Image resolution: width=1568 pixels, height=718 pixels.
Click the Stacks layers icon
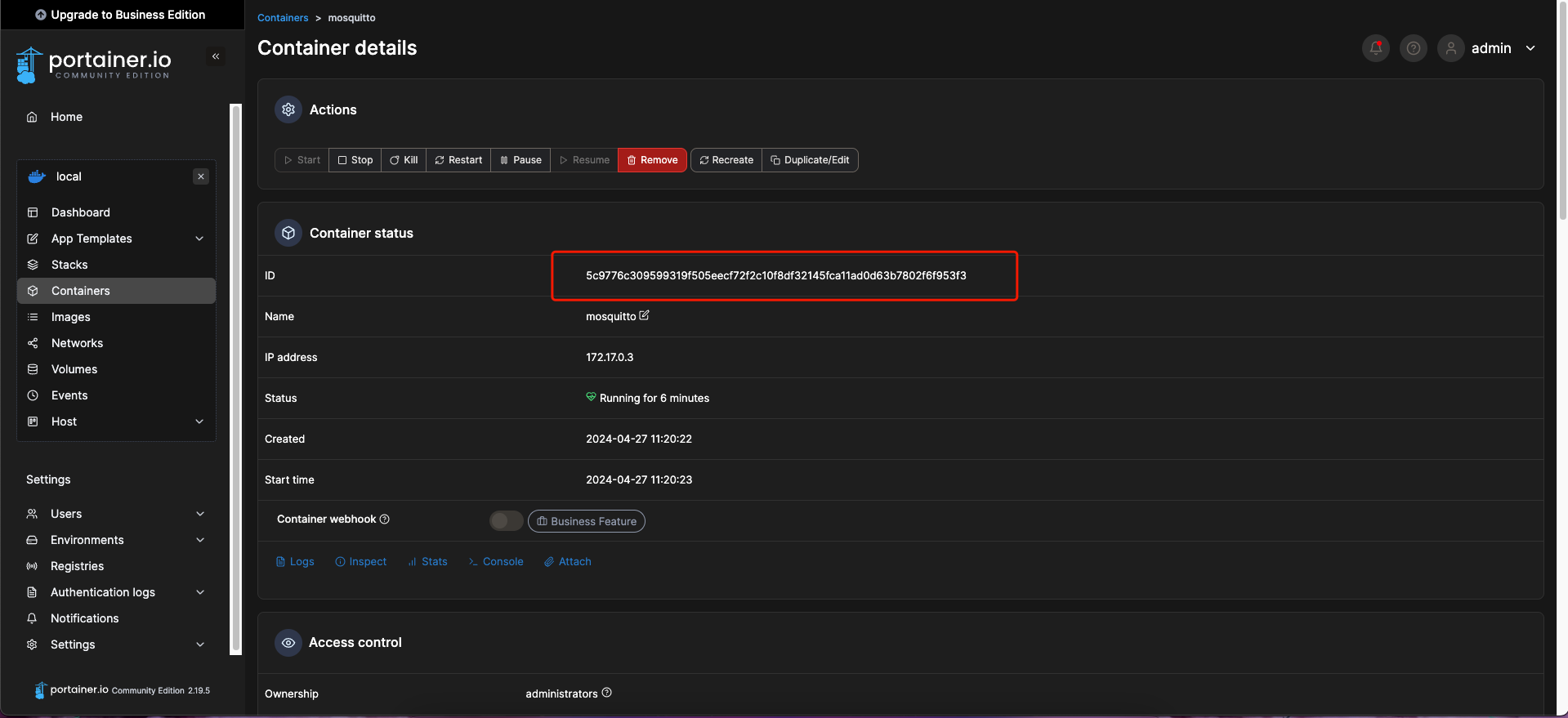[33, 265]
